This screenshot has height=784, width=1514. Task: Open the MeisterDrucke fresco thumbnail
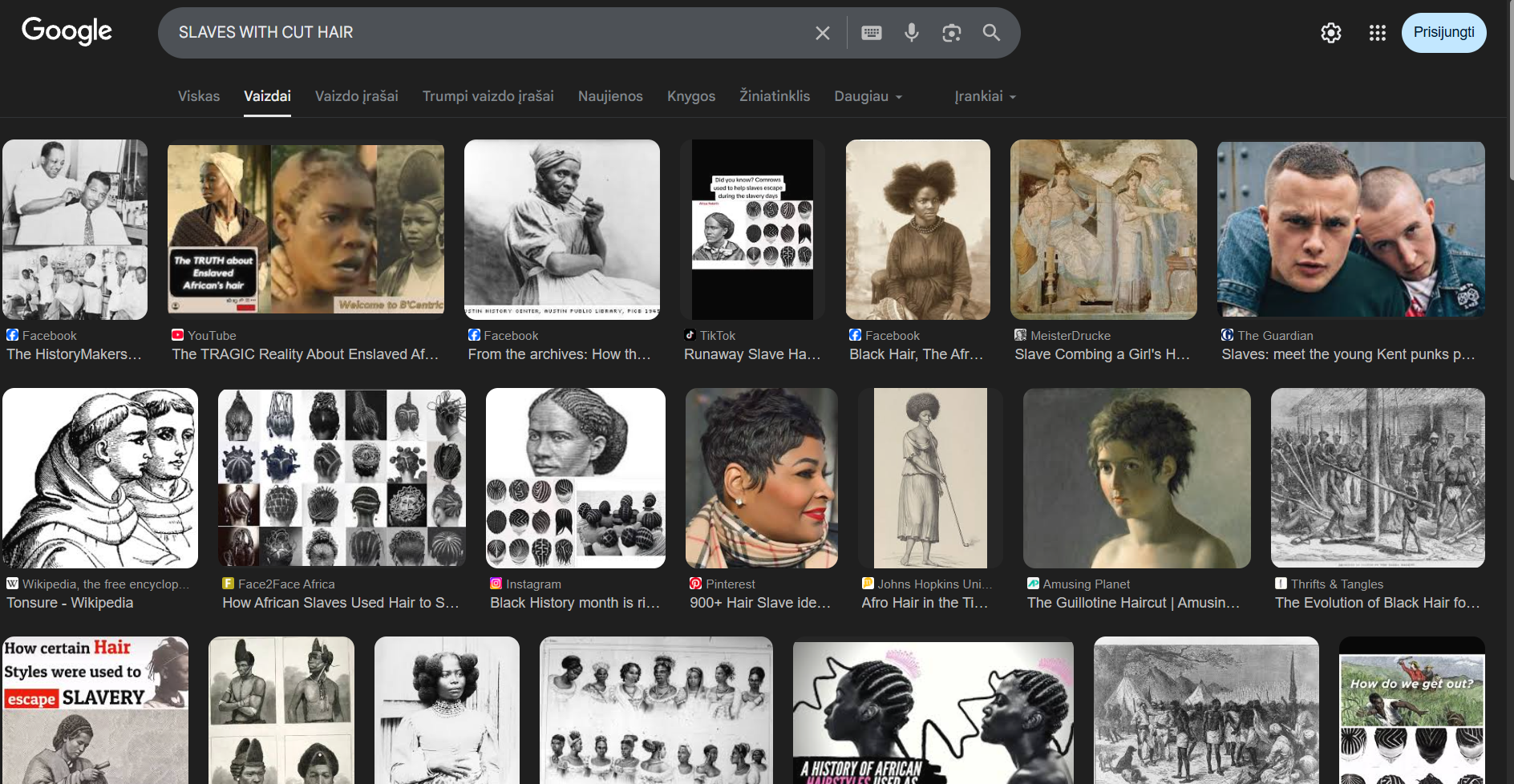pos(1103,230)
